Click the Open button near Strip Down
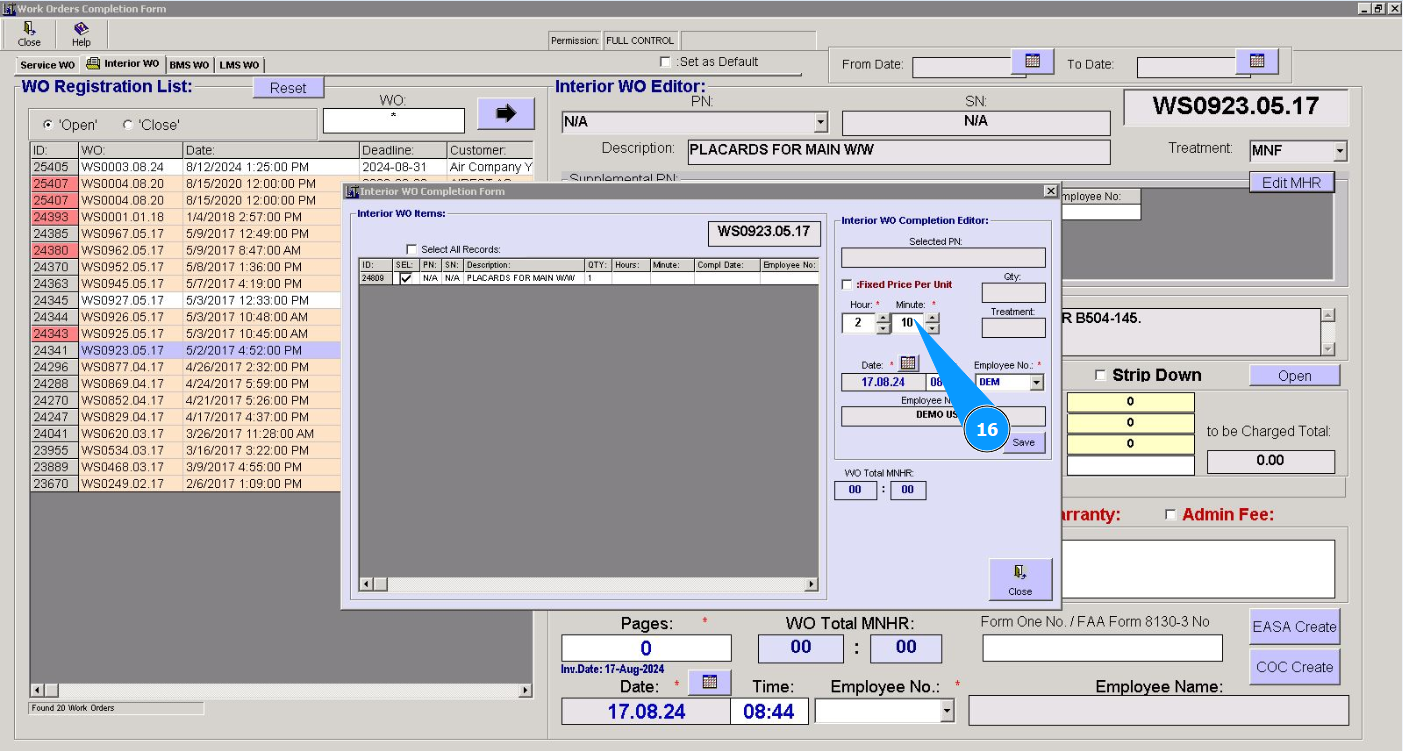The image size is (1403, 751). pos(1294,375)
